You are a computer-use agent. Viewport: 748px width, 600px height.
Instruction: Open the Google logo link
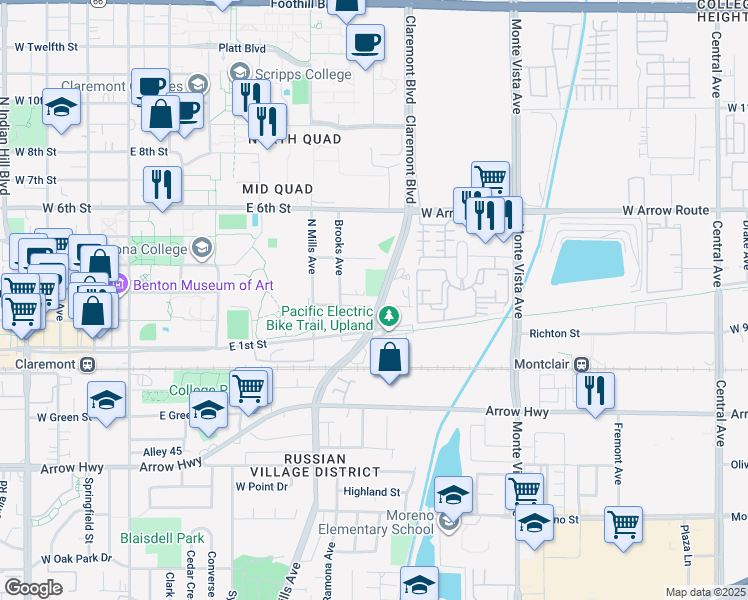pos(34,588)
